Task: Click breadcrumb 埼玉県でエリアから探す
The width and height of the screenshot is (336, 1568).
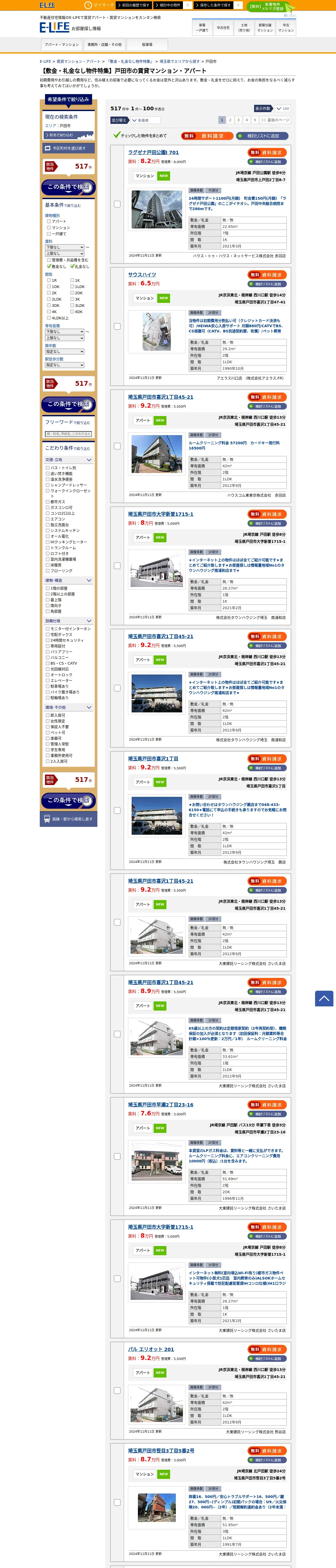Action: tap(179, 61)
